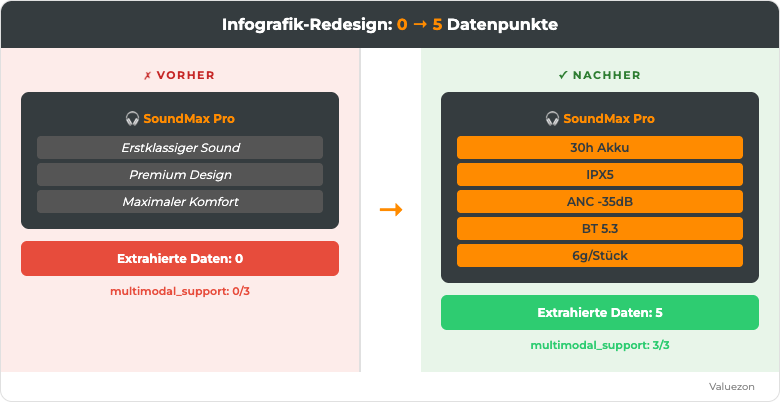The image size is (780, 402).
Task: Click the green 'Extrahierte Daten: 5' banner
Action: pos(600,312)
